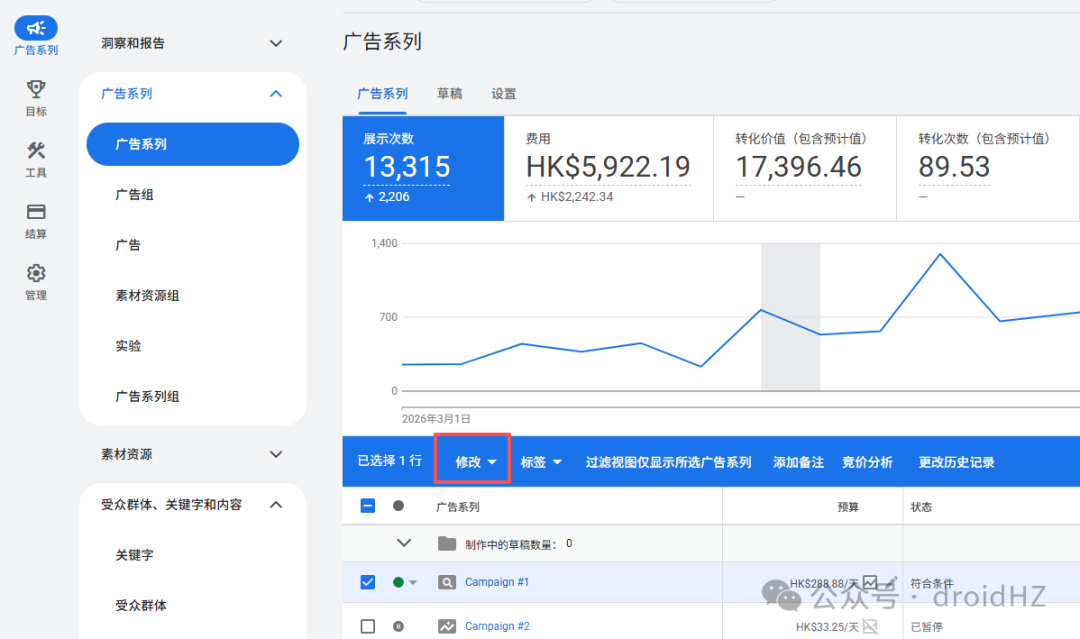This screenshot has height=639, width=1080.
Task: Open 关键字 in the navigation
Action: [x=134, y=555]
